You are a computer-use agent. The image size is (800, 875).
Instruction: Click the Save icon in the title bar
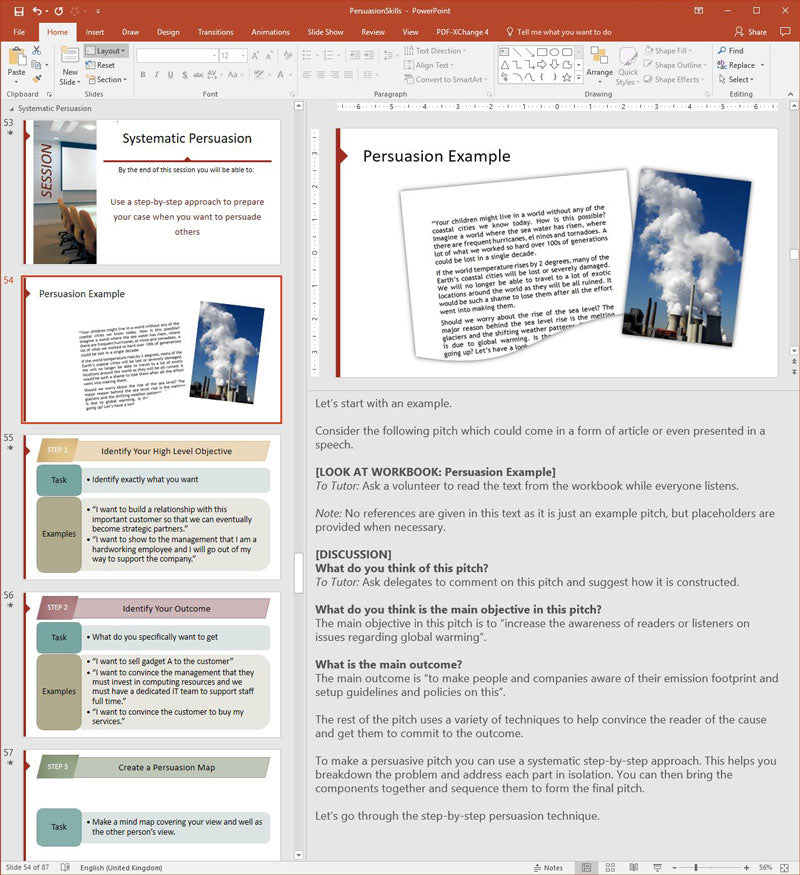coord(19,11)
